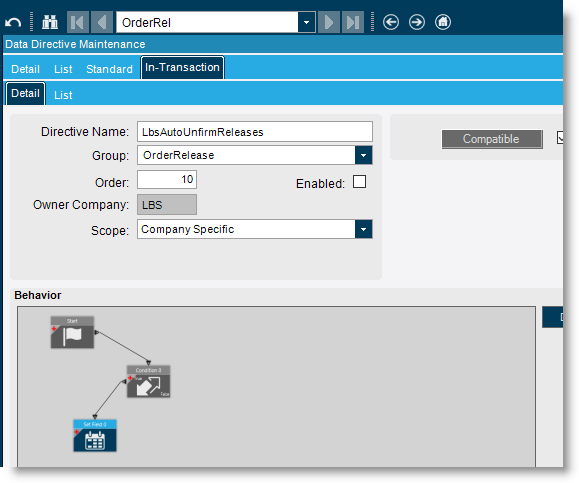The image size is (579, 483).
Task: Click the Behavior section heading
Action: pos(38,295)
